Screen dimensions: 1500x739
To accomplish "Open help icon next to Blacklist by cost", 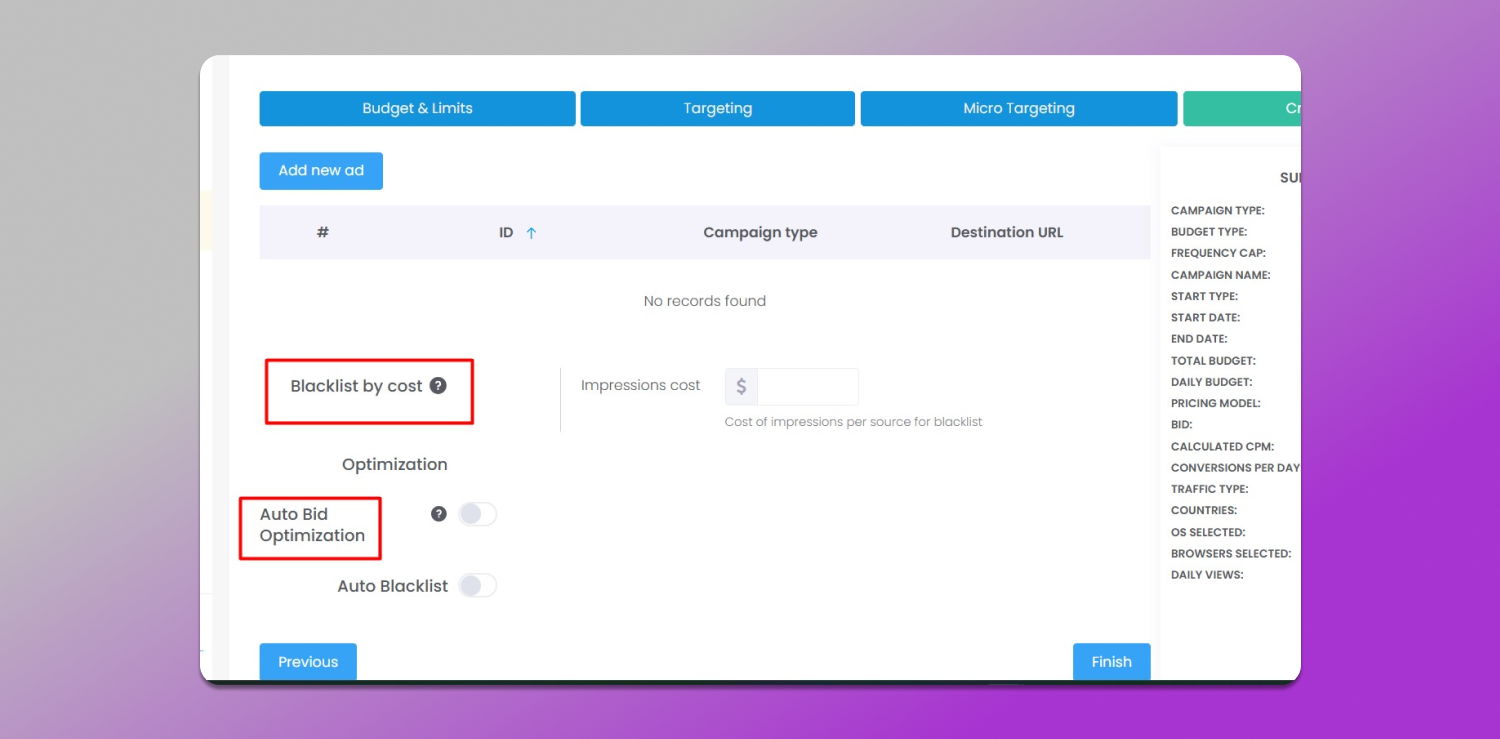I will [x=438, y=386].
